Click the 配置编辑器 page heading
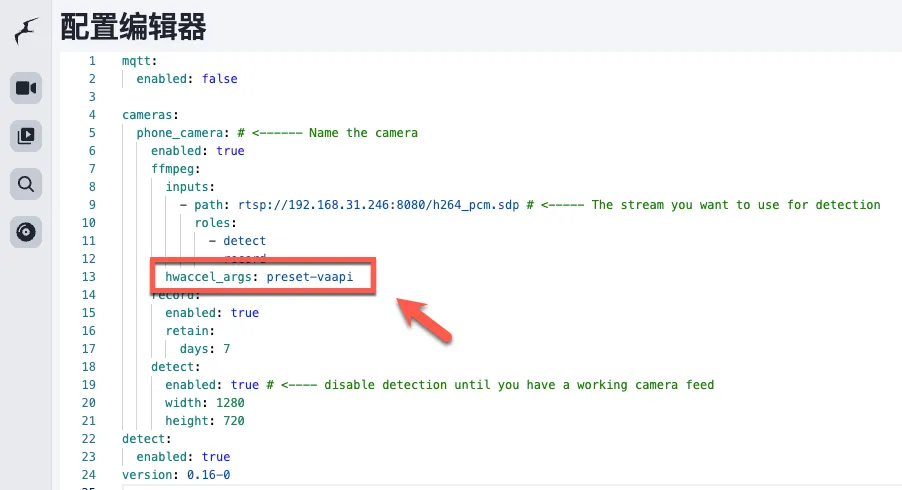902x490 pixels. point(133,27)
